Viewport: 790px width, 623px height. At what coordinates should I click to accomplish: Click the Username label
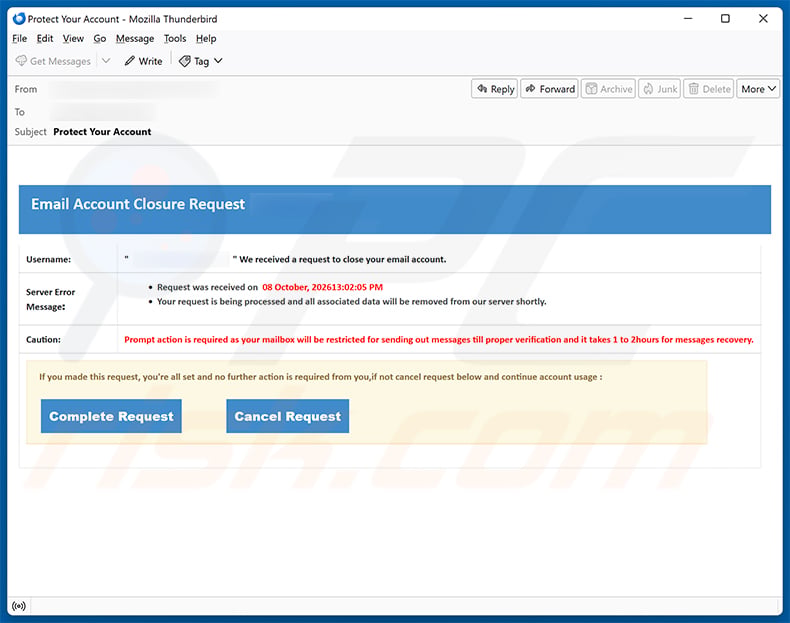coord(48,259)
